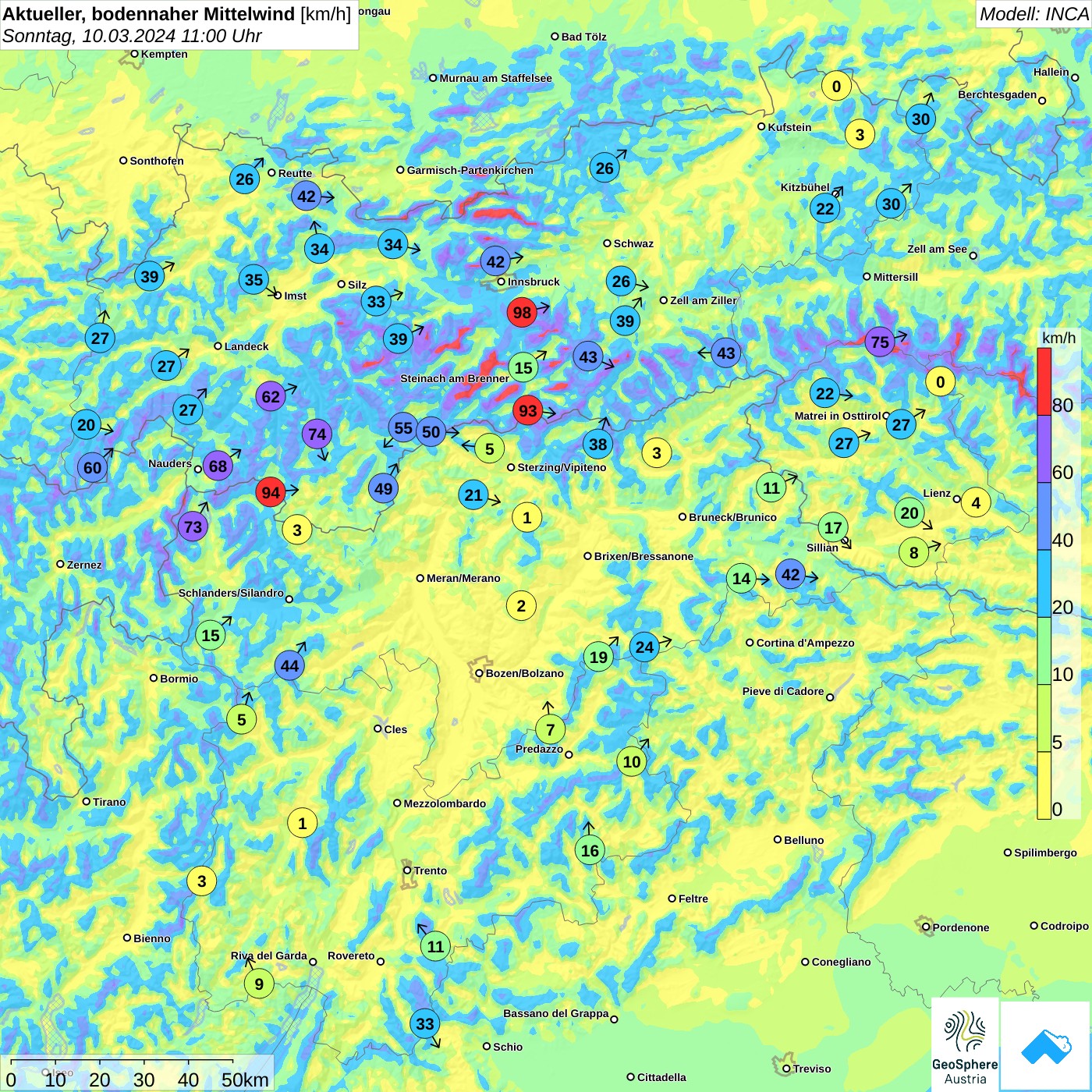Image resolution: width=1092 pixels, height=1092 pixels.
Task: Select the Trento city label
Action: tap(431, 870)
